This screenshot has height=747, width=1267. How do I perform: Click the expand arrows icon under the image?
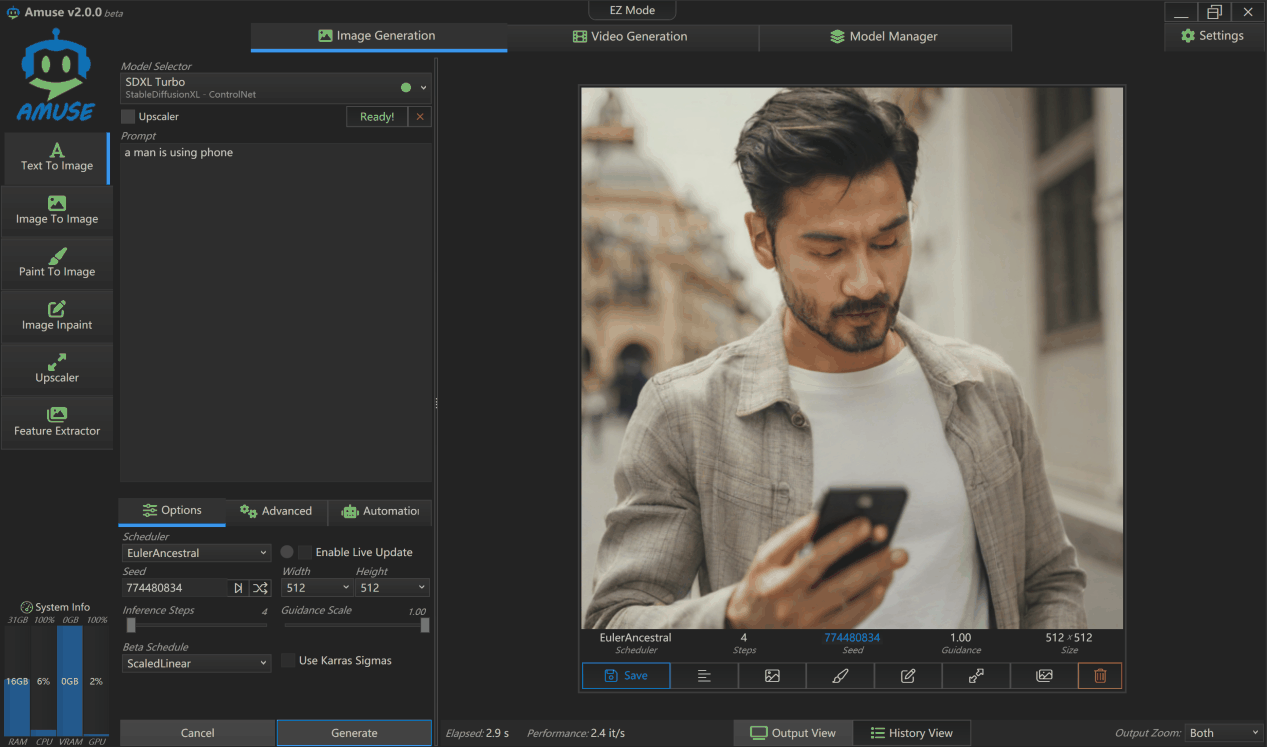click(976, 676)
